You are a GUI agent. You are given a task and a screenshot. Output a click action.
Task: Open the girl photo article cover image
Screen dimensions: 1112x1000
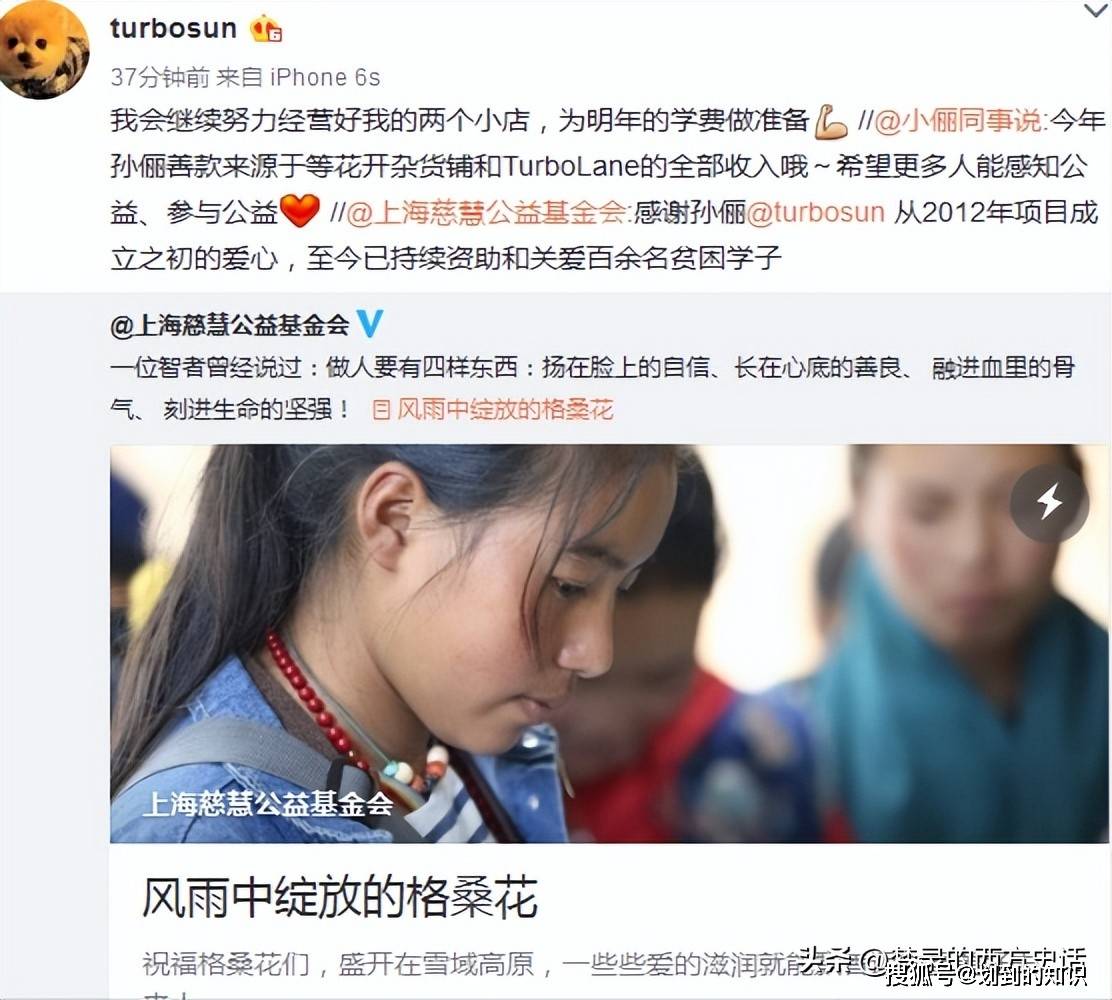pyautogui.click(x=608, y=643)
